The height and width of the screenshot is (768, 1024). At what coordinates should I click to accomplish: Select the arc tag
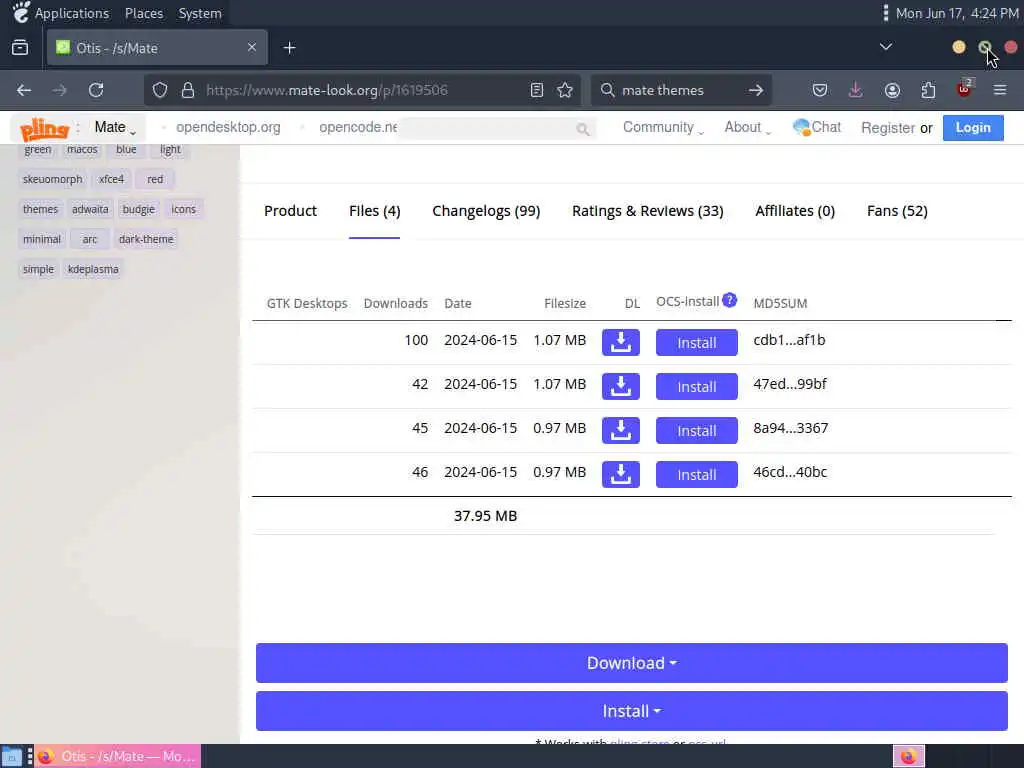point(89,239)
